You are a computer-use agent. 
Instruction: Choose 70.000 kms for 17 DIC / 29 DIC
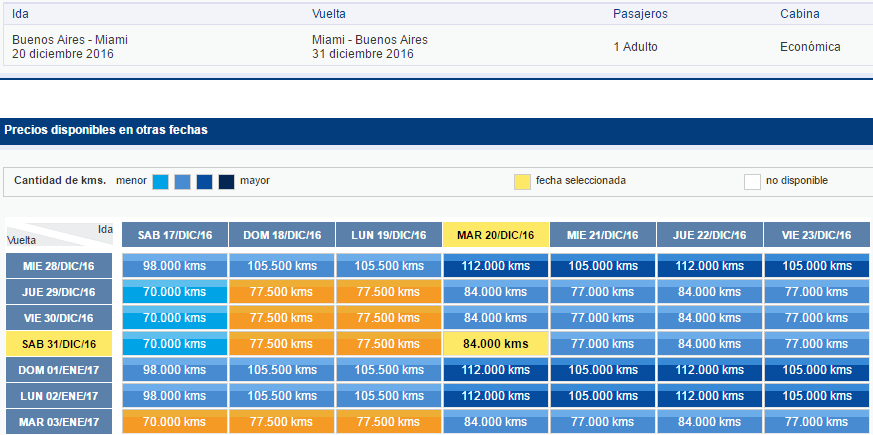coord(175,292)
